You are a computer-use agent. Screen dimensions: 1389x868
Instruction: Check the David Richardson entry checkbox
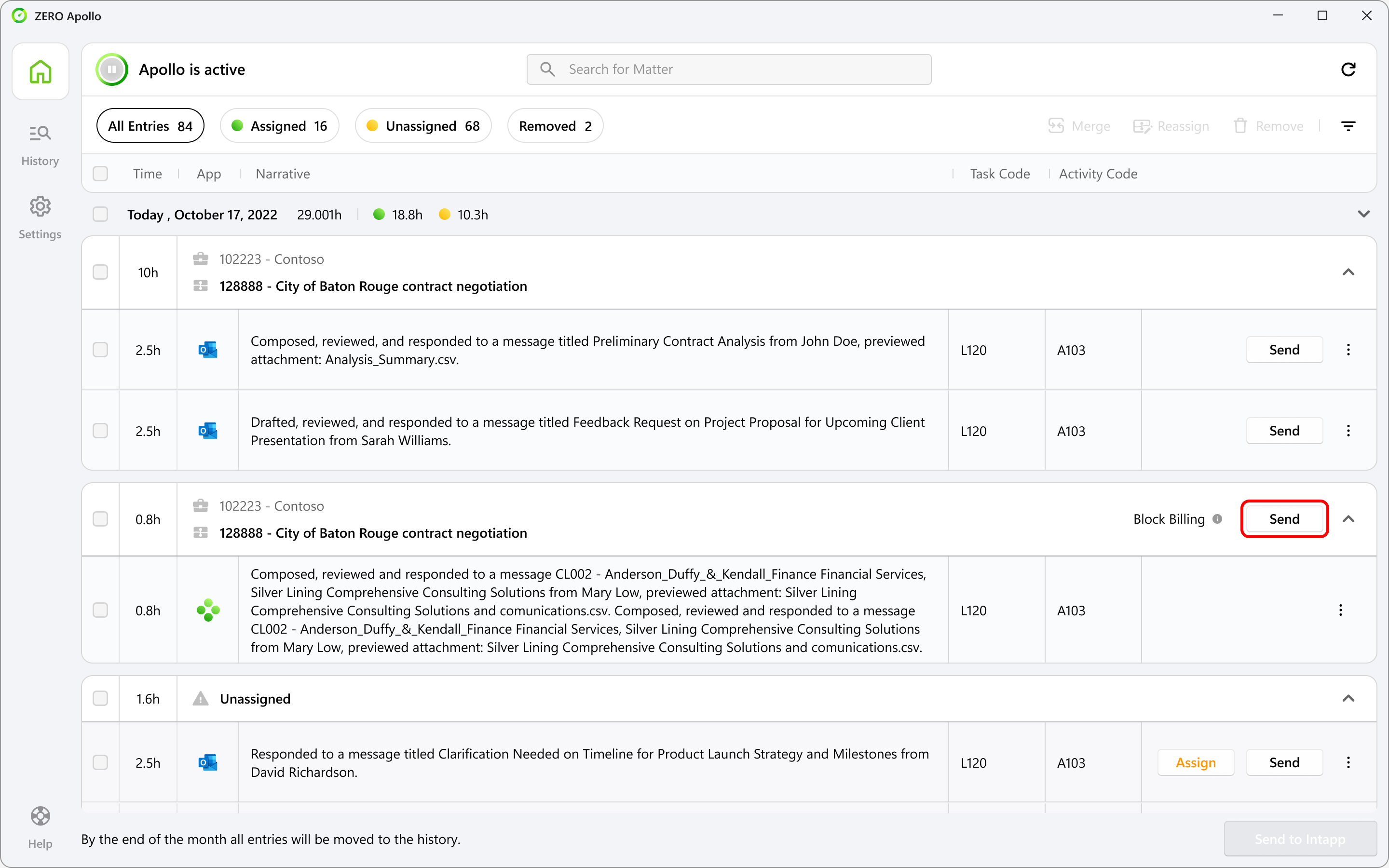(100, 762)
